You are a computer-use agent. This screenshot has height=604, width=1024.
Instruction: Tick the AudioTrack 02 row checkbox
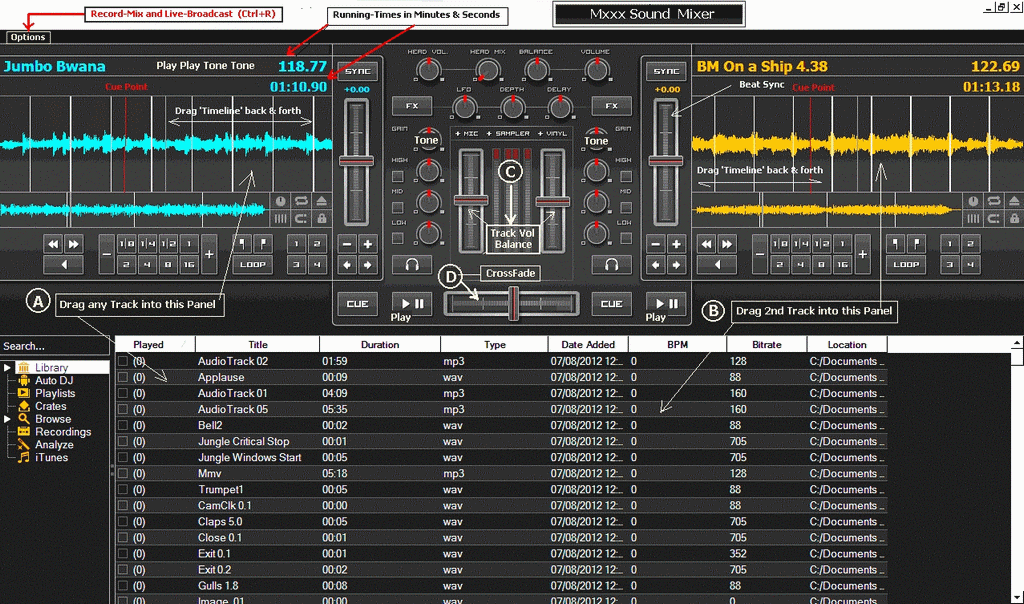123,361
